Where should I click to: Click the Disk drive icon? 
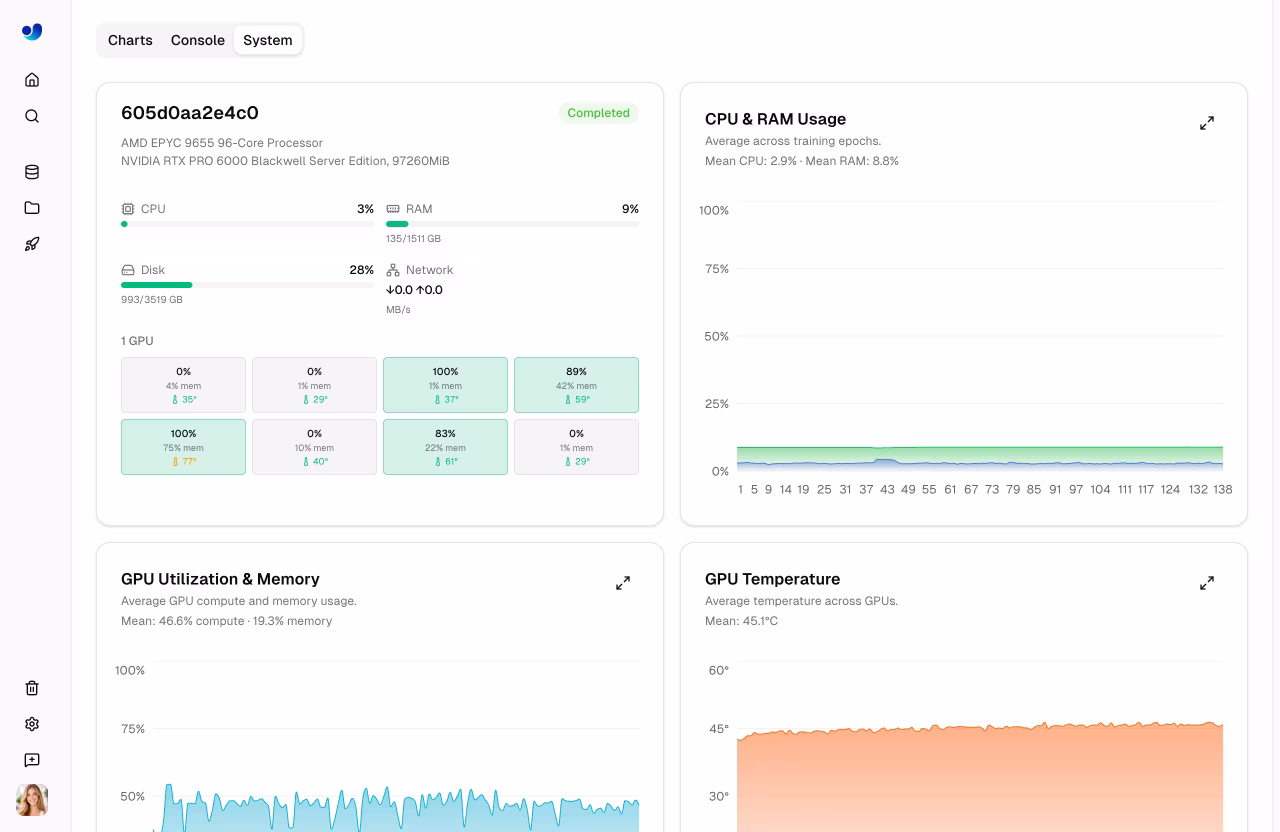pyautogui.click(x=128, y=270)
